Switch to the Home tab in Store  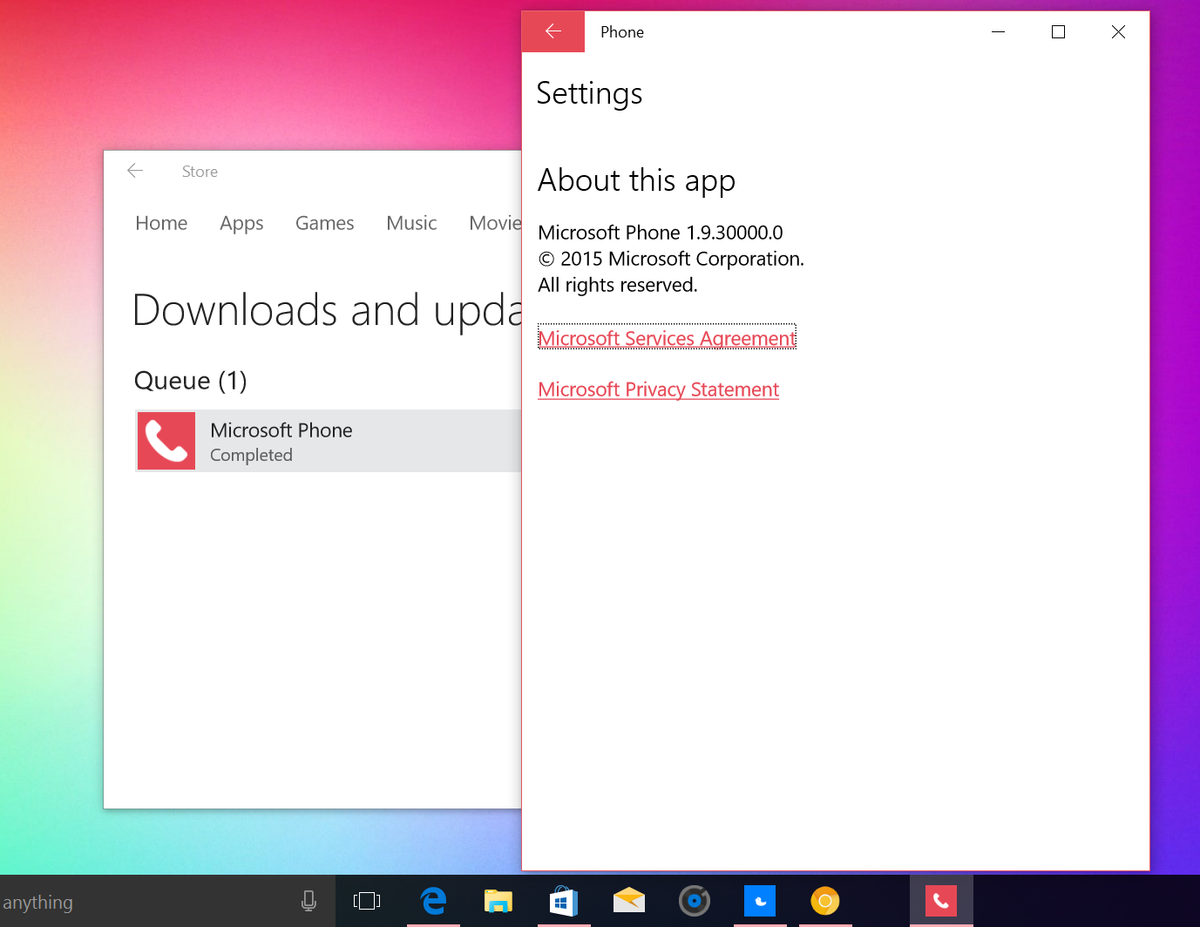(161, 223)
